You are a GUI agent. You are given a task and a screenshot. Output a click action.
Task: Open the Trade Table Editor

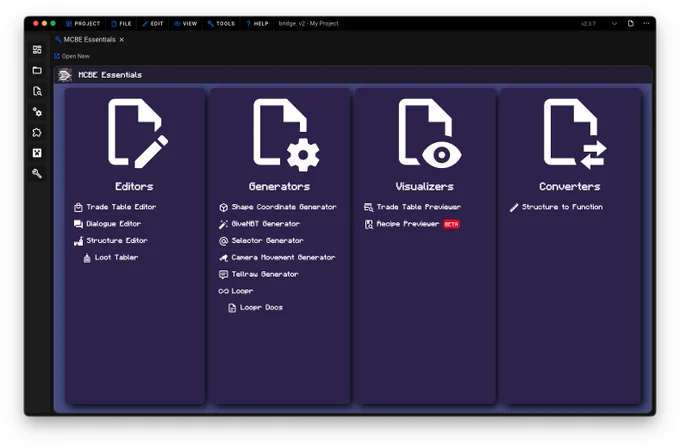pyautogui.click(x=115, y=207)
